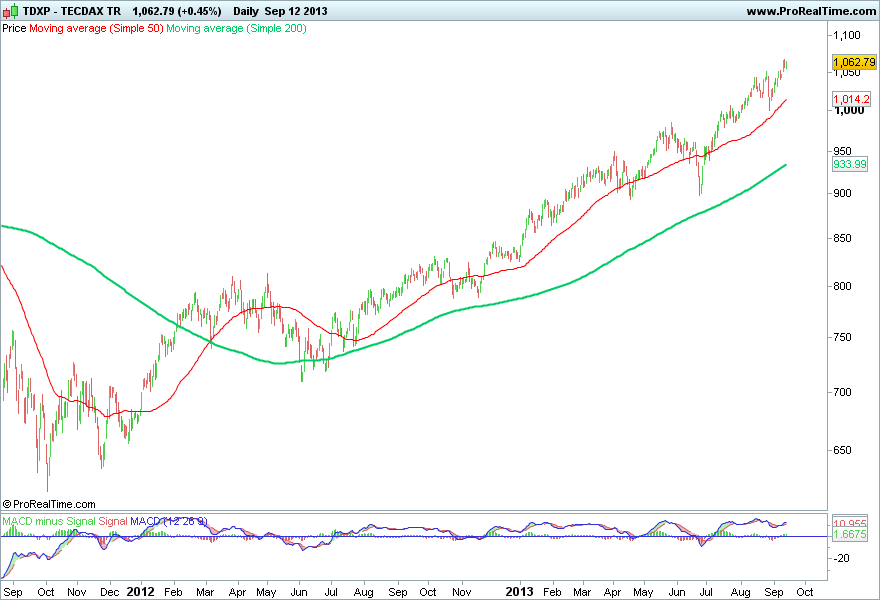This screenshot has width=880, height=600.
Task: Click the 900 price axis label
Action: pyautogui.click(x=842, y=193)
